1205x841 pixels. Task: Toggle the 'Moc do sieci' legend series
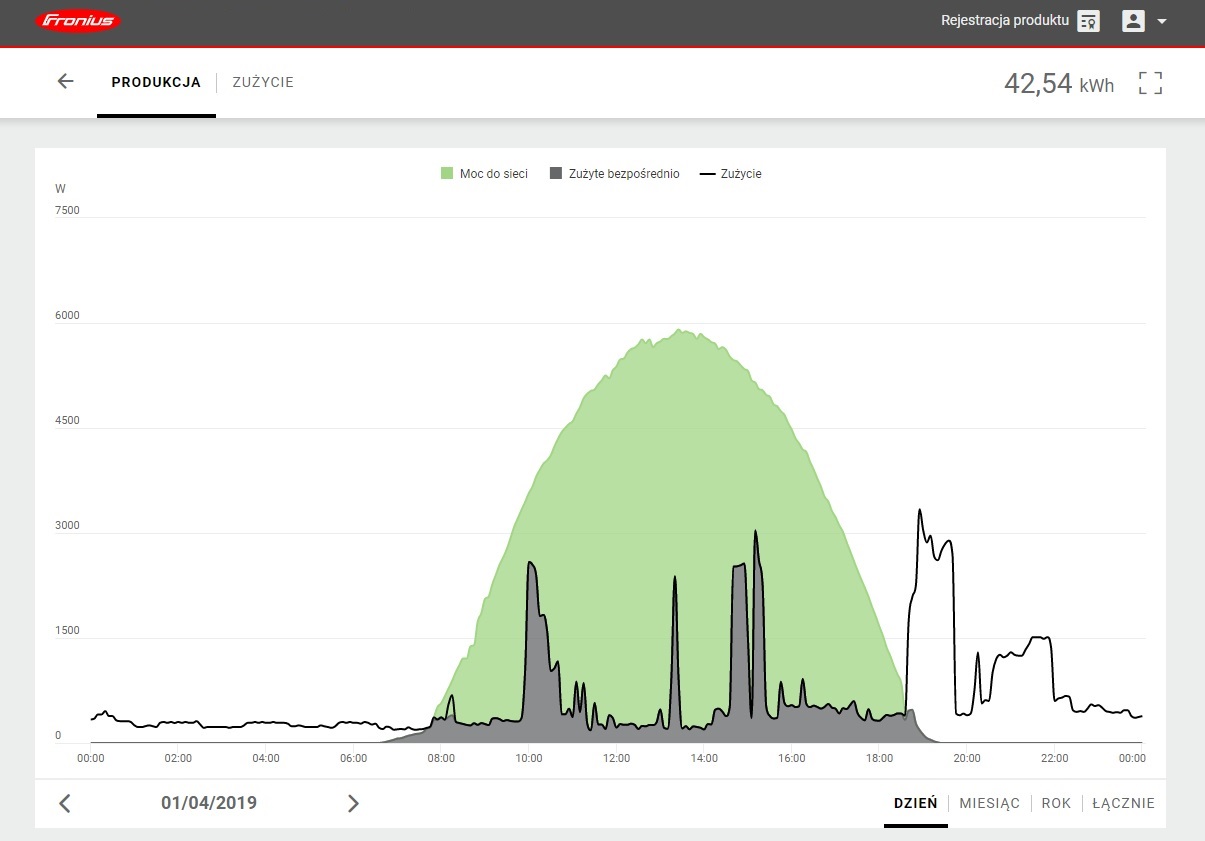[485, 174]
